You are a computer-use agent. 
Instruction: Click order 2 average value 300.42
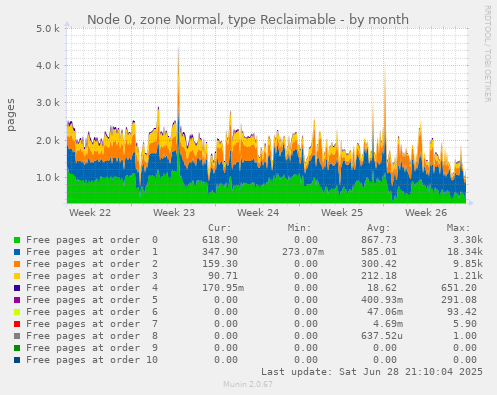tap(379, 264)
